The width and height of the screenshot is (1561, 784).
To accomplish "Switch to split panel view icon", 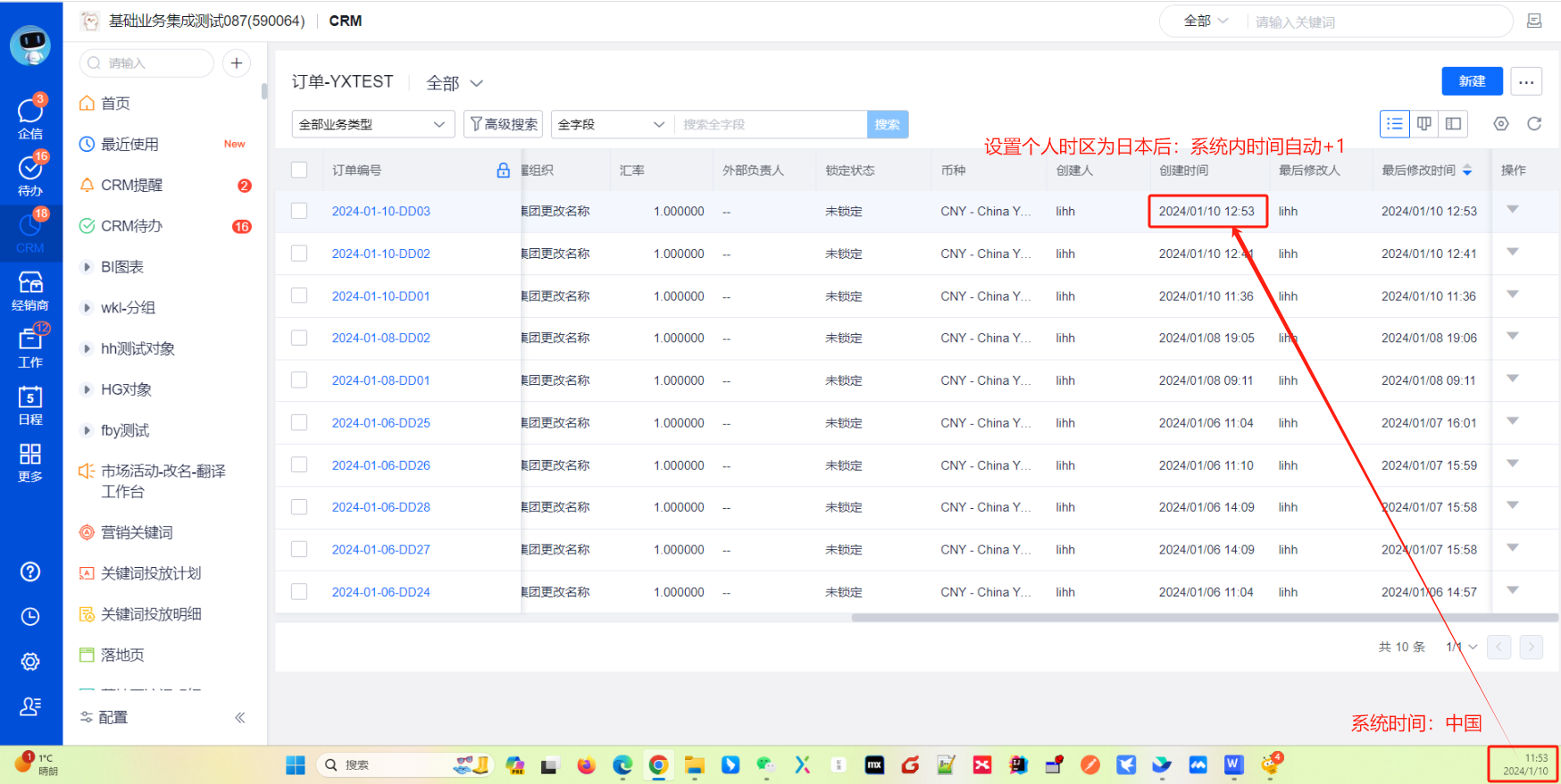I will [1454, 124].
